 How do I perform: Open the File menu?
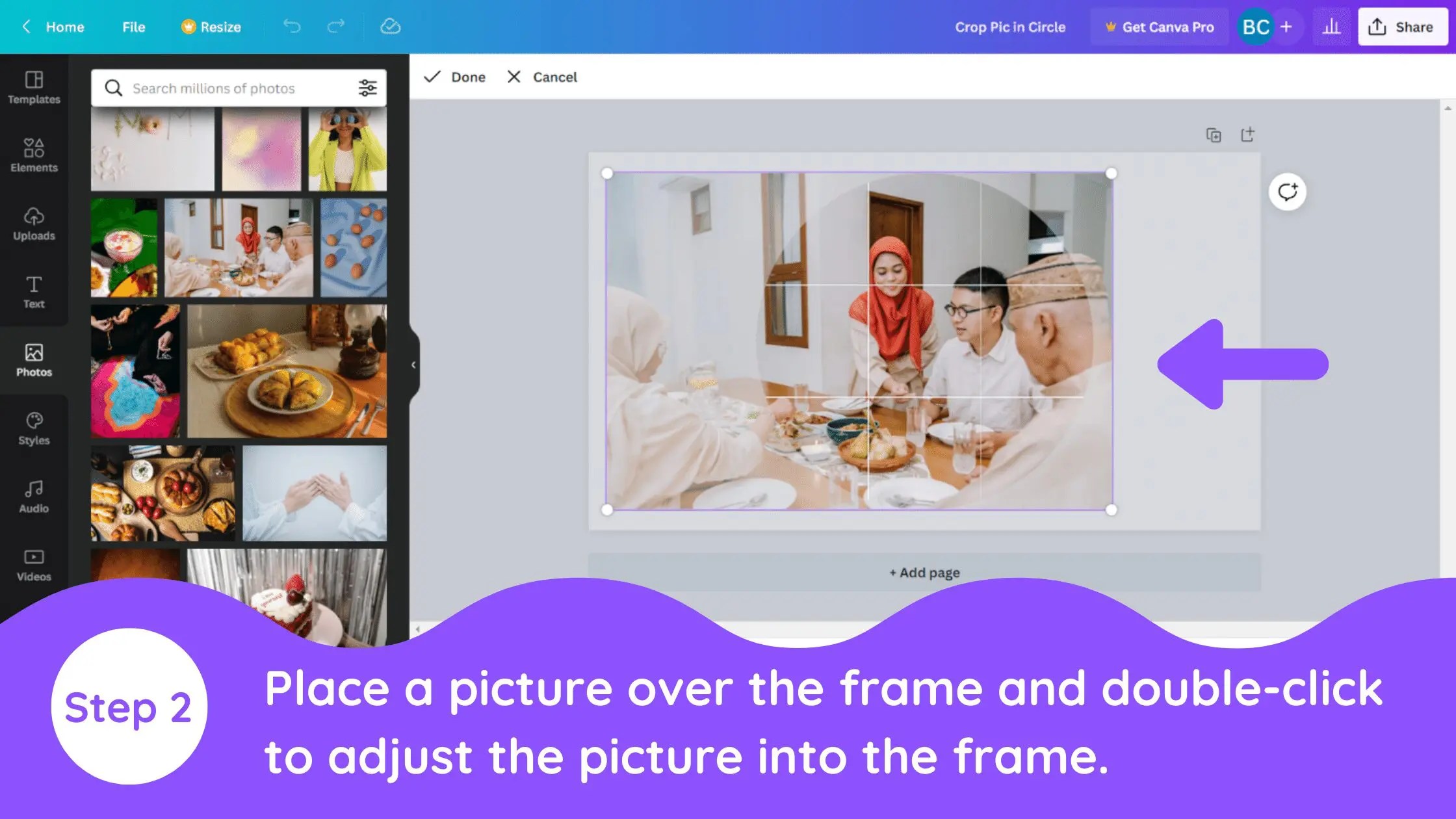pos(133,27)
